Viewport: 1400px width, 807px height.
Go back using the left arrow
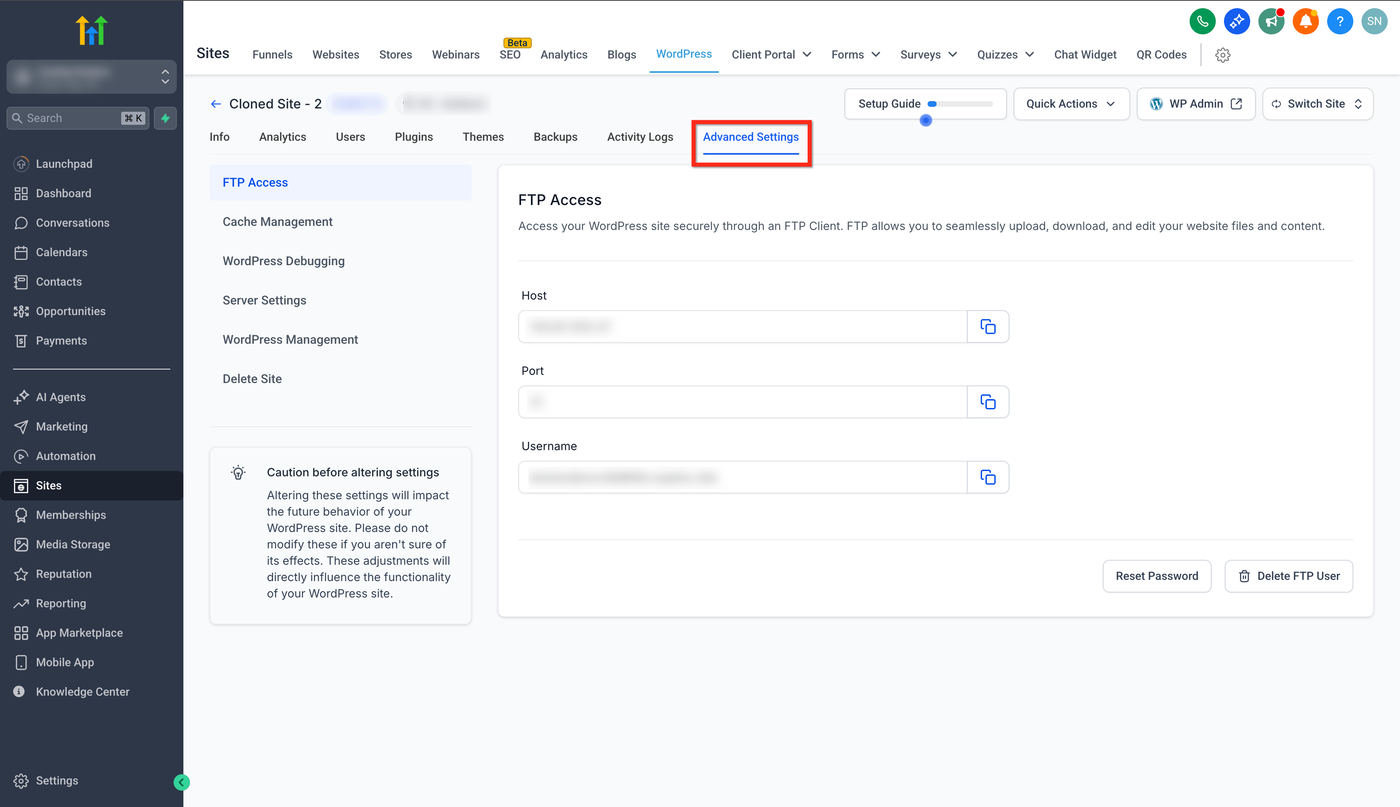pos(216,104)
